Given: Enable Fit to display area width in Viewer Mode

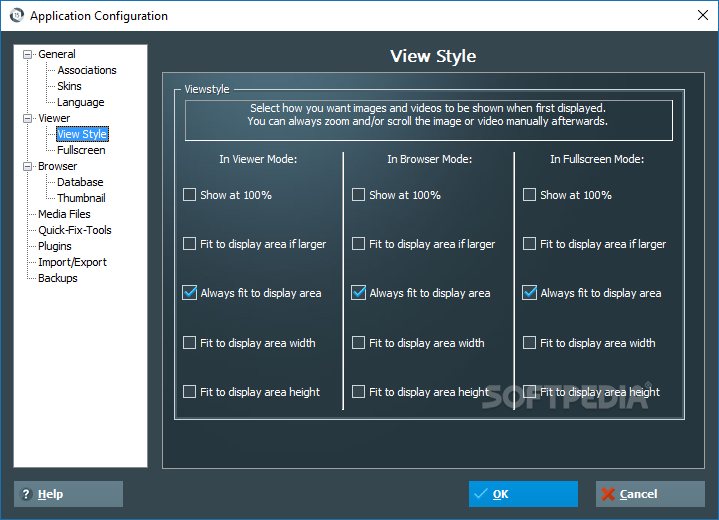Looking at the screenshot, I should click(189, 343).
